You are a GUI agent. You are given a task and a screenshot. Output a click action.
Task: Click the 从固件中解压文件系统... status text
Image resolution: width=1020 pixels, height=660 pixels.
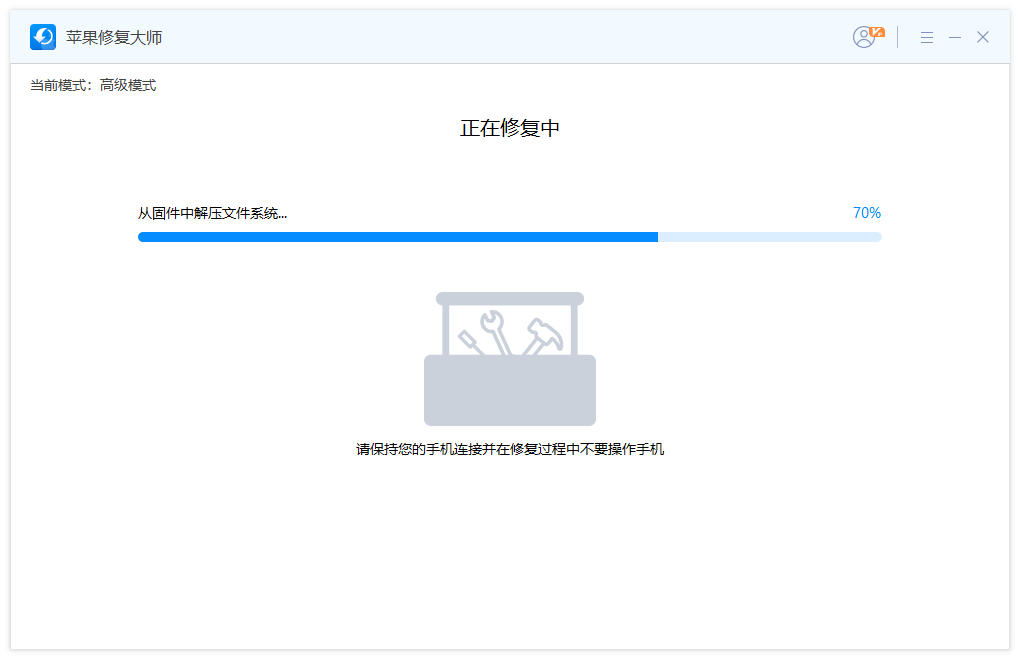(212, 213)
